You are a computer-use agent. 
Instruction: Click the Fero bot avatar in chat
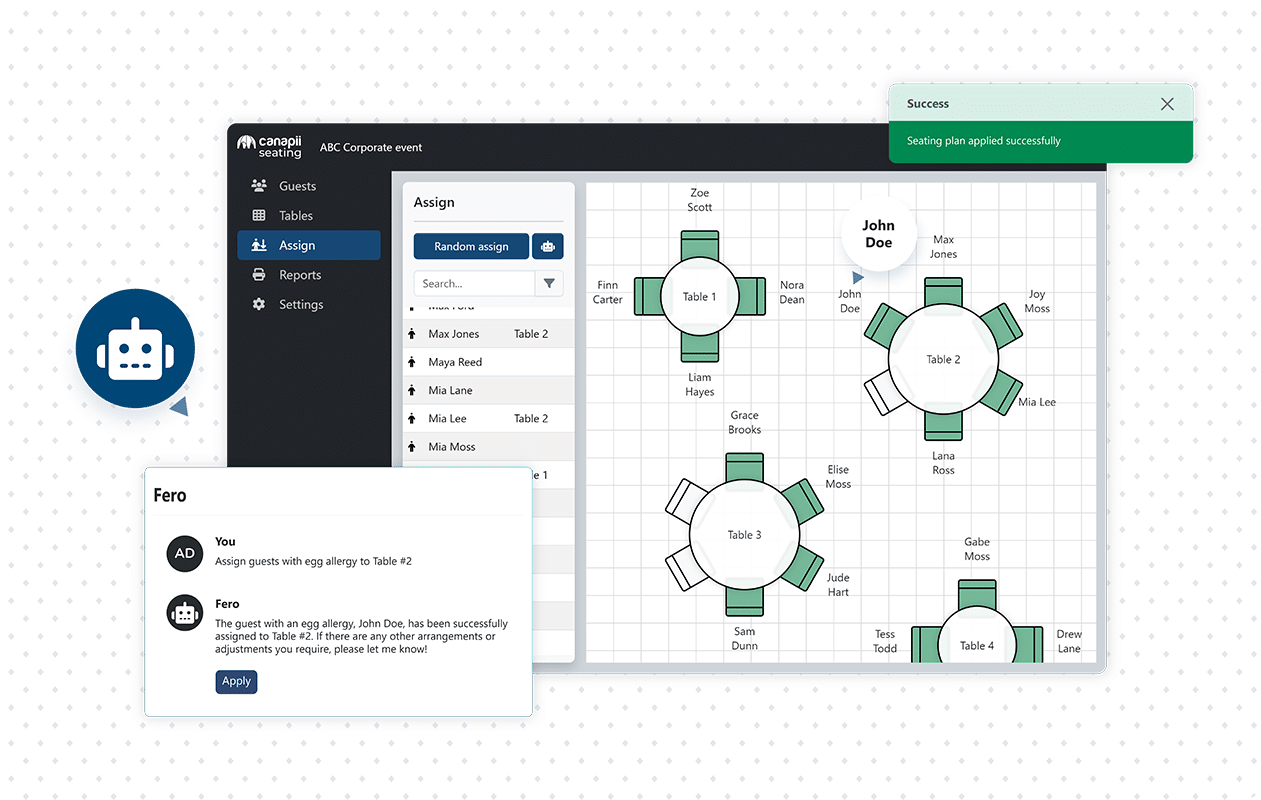click(x=185, y=614)
